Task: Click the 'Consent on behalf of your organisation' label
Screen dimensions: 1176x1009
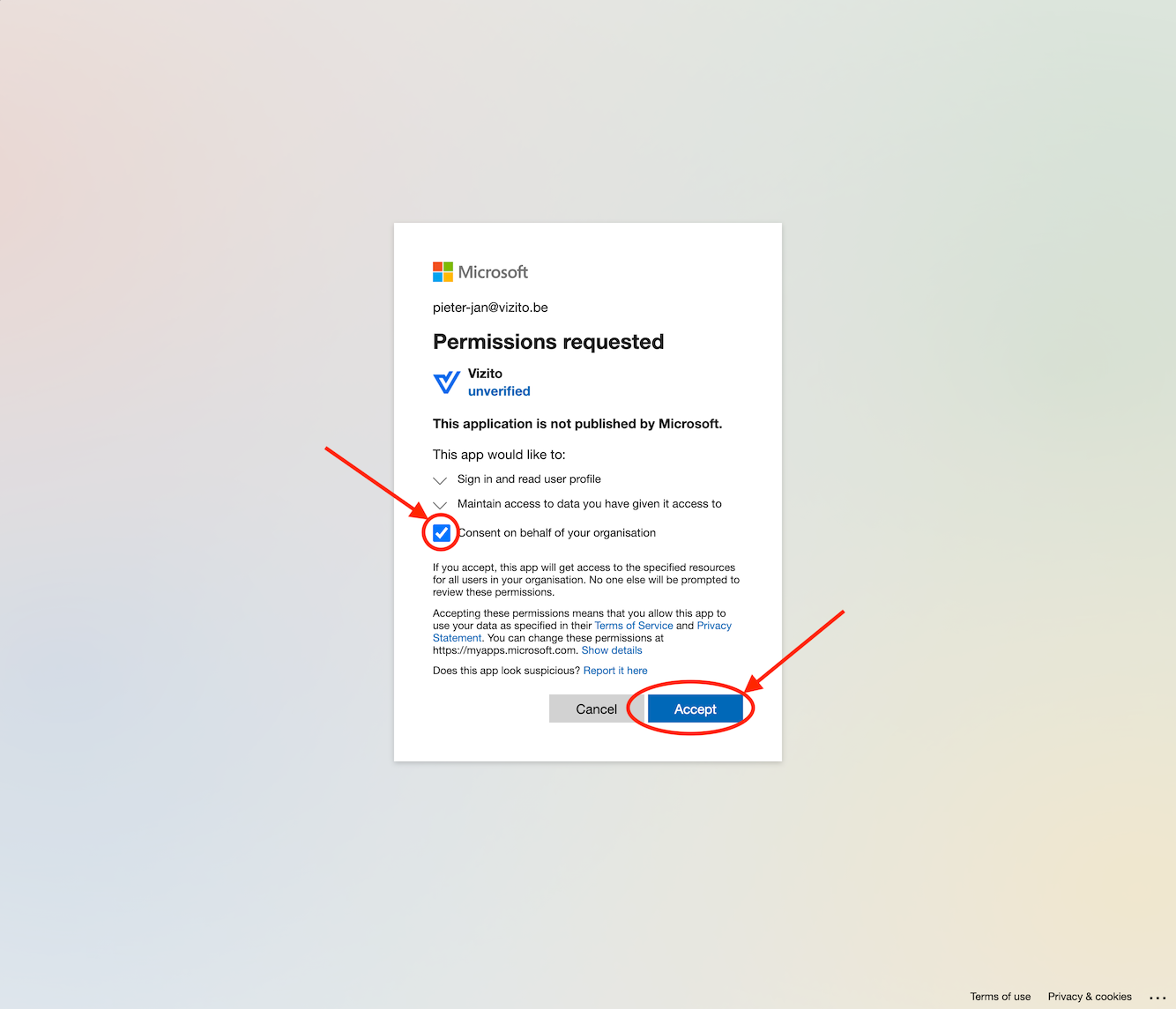Action: [557, 532]
